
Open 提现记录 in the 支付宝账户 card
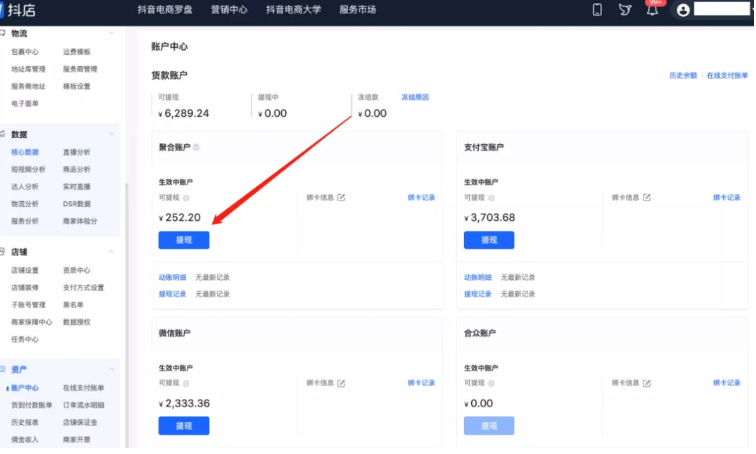[x=477, y=294]
